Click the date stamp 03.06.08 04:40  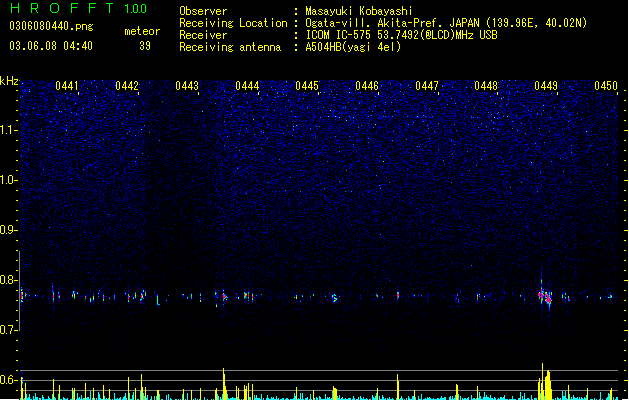[51, 46]
